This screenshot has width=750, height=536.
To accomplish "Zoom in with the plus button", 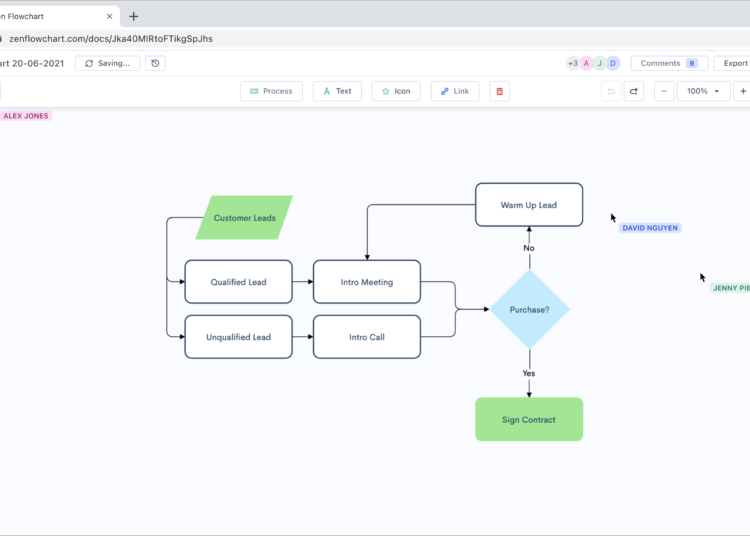I will (742, 91).
